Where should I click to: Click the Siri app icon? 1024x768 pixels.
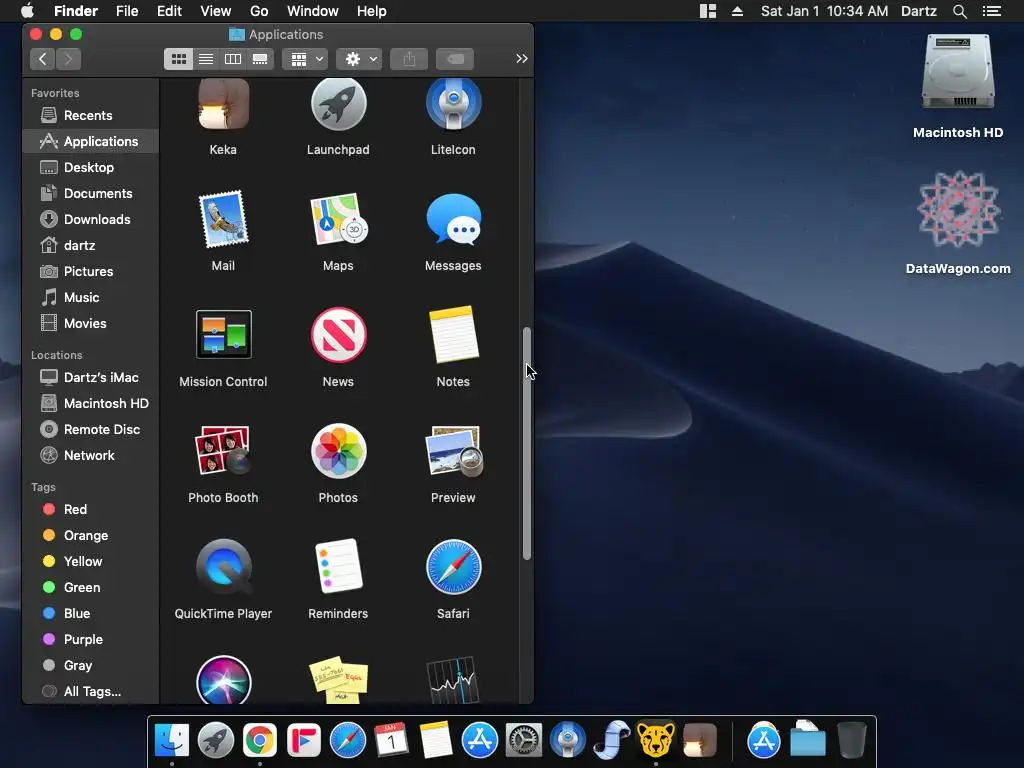223,680
